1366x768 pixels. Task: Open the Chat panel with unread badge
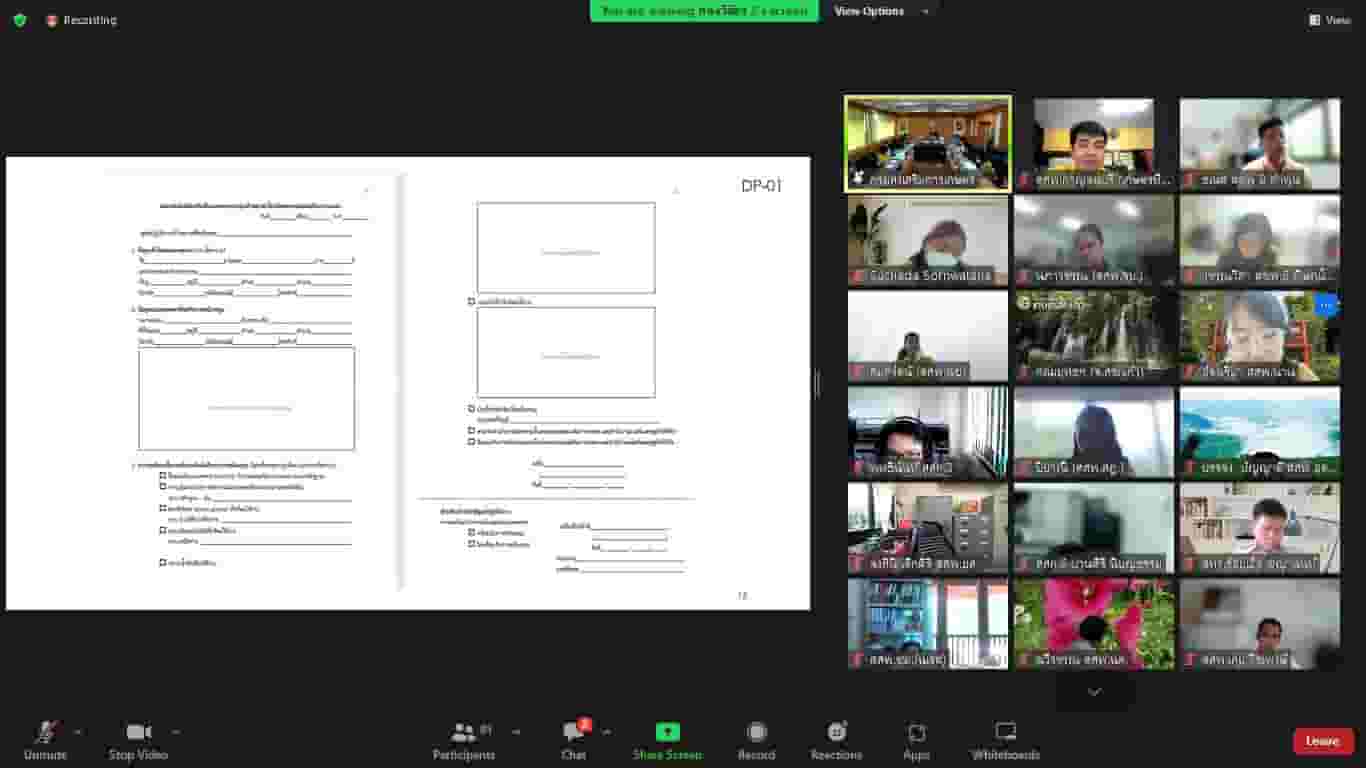click(x=574, y=733)
